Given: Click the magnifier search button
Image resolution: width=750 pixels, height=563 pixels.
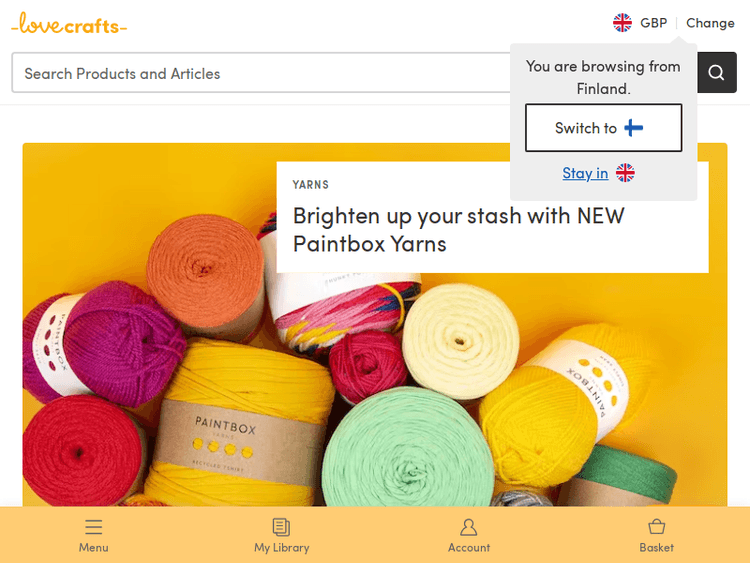Looking at the screenshot, I should point(716,73).
